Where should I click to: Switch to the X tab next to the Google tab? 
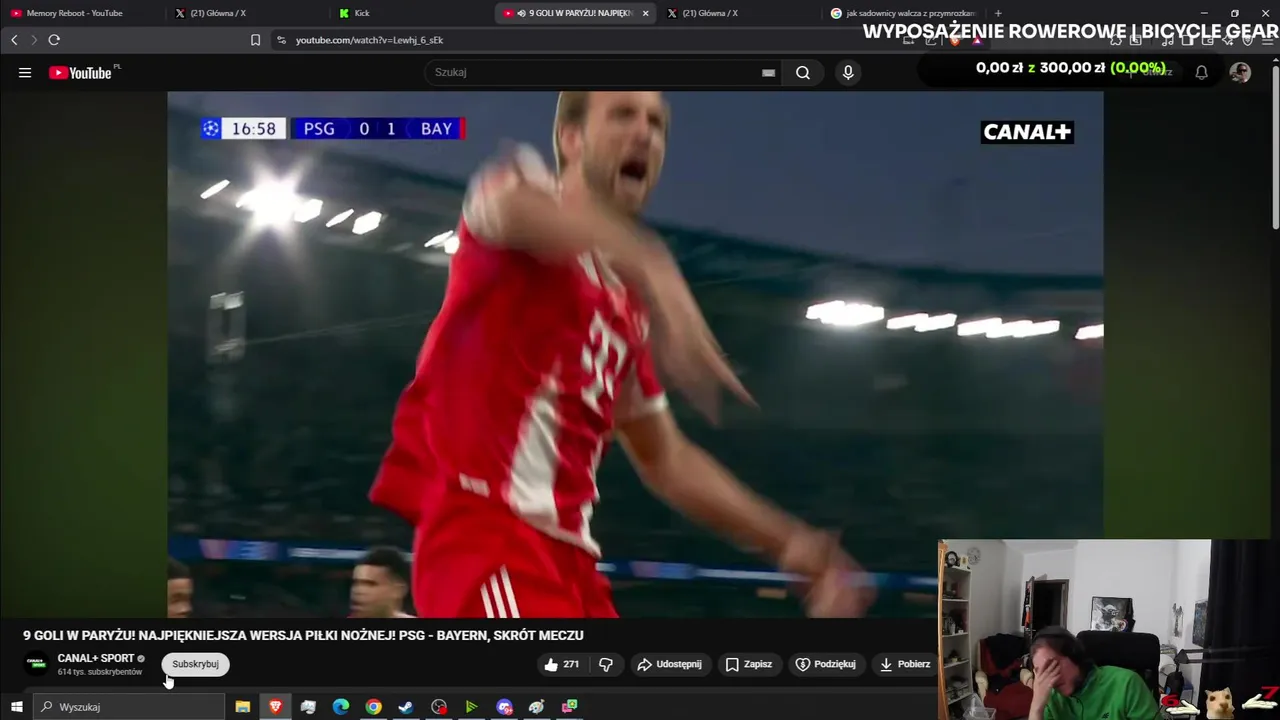tap(737, 13)
